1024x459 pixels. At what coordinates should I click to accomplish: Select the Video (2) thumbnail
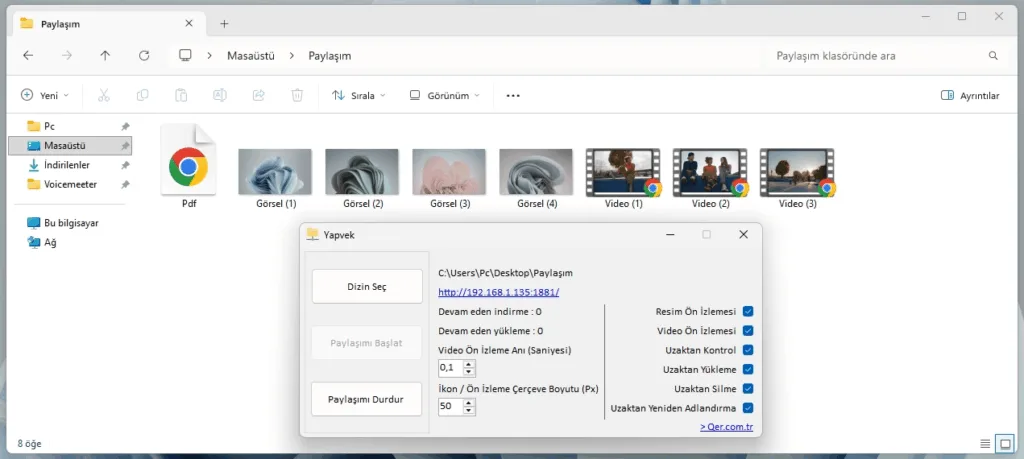pos(710,173)
